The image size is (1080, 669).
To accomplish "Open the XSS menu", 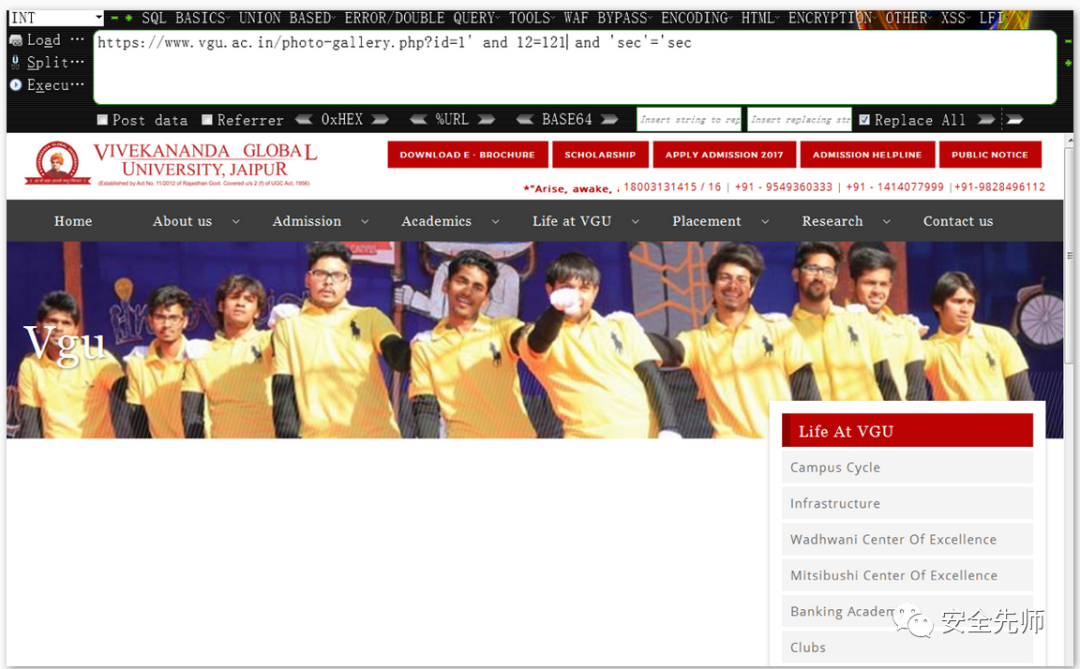I will pyautogui.click(x=955, y=18).
